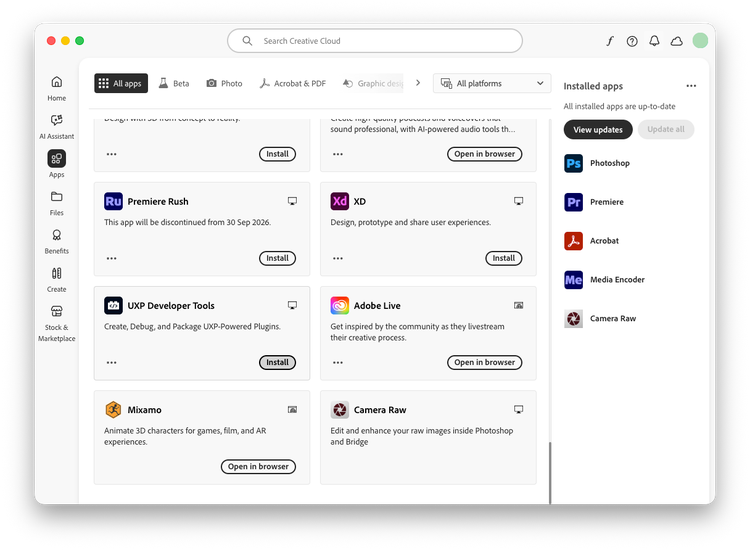The image size is (750, 550).
Task: Click the apps list vertical scrollbar
Action: tap(550, 473)
